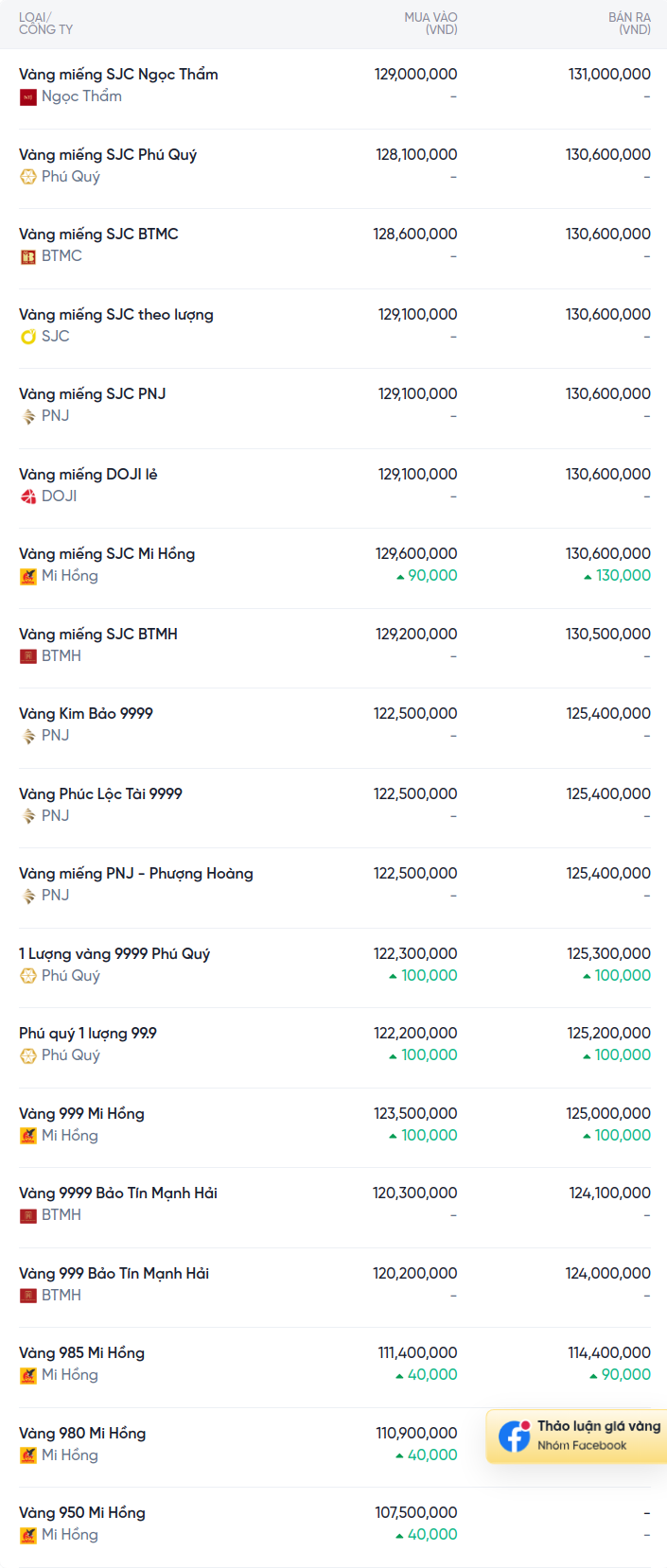Click the LOẠI/CÔNG TY column header
Viewport: 667px width, 1568px height.
click(x=45, y=24)
